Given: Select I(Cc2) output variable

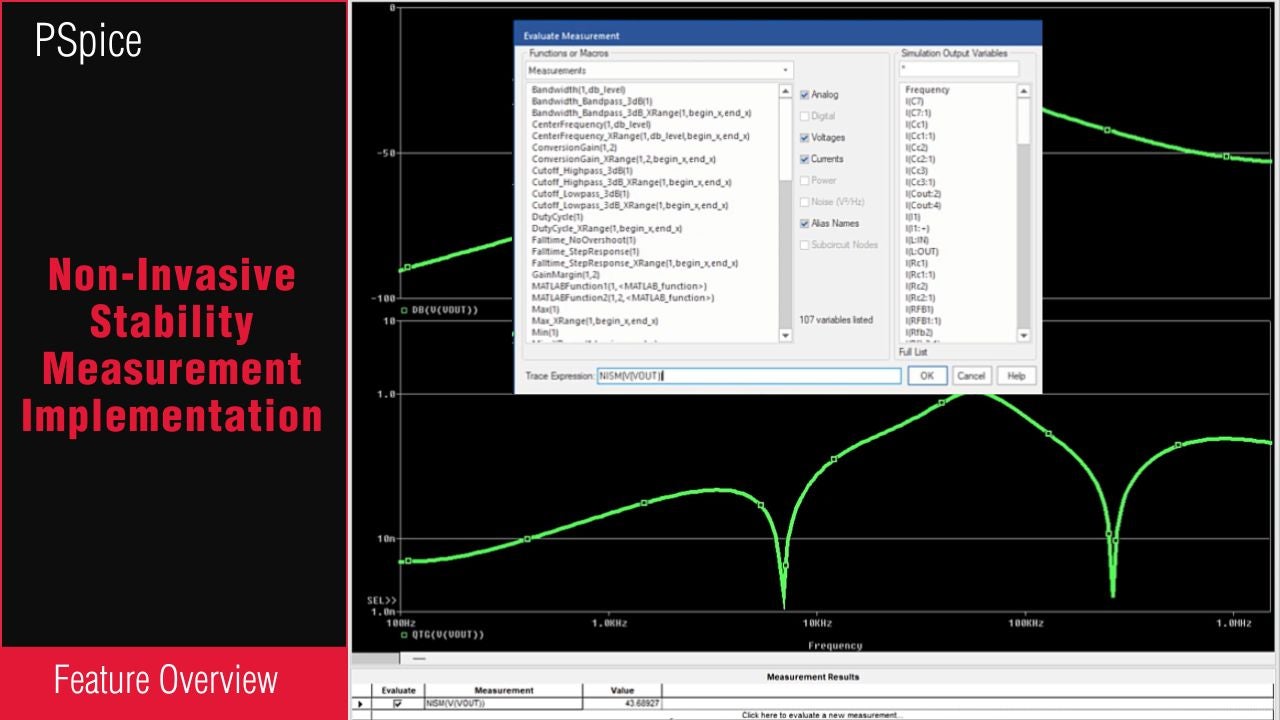Looking at the screenshot, I should pos(916,147).
